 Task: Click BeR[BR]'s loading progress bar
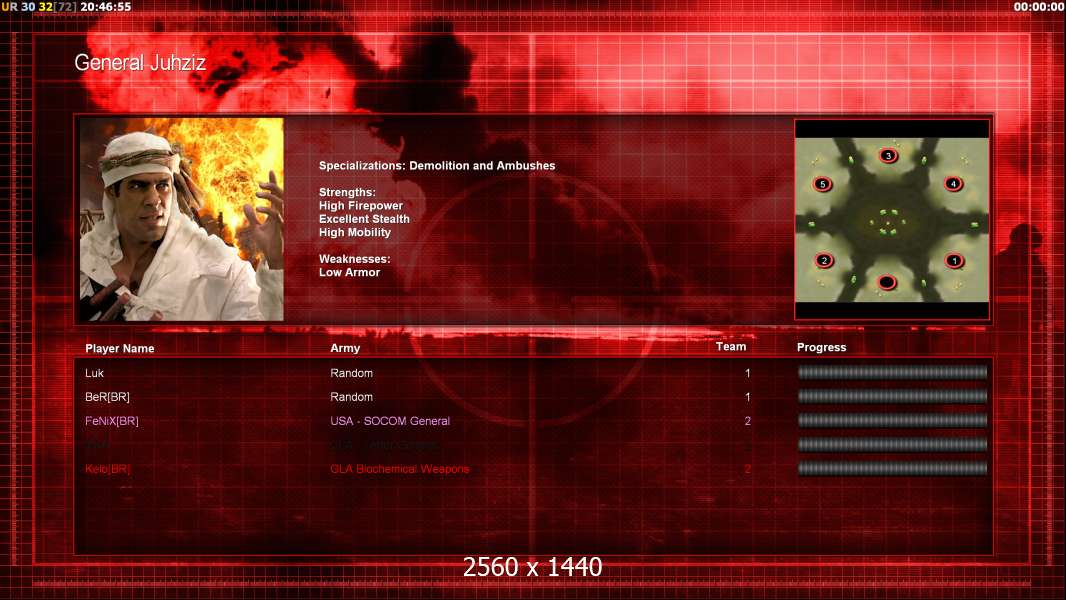pos(892,396)
